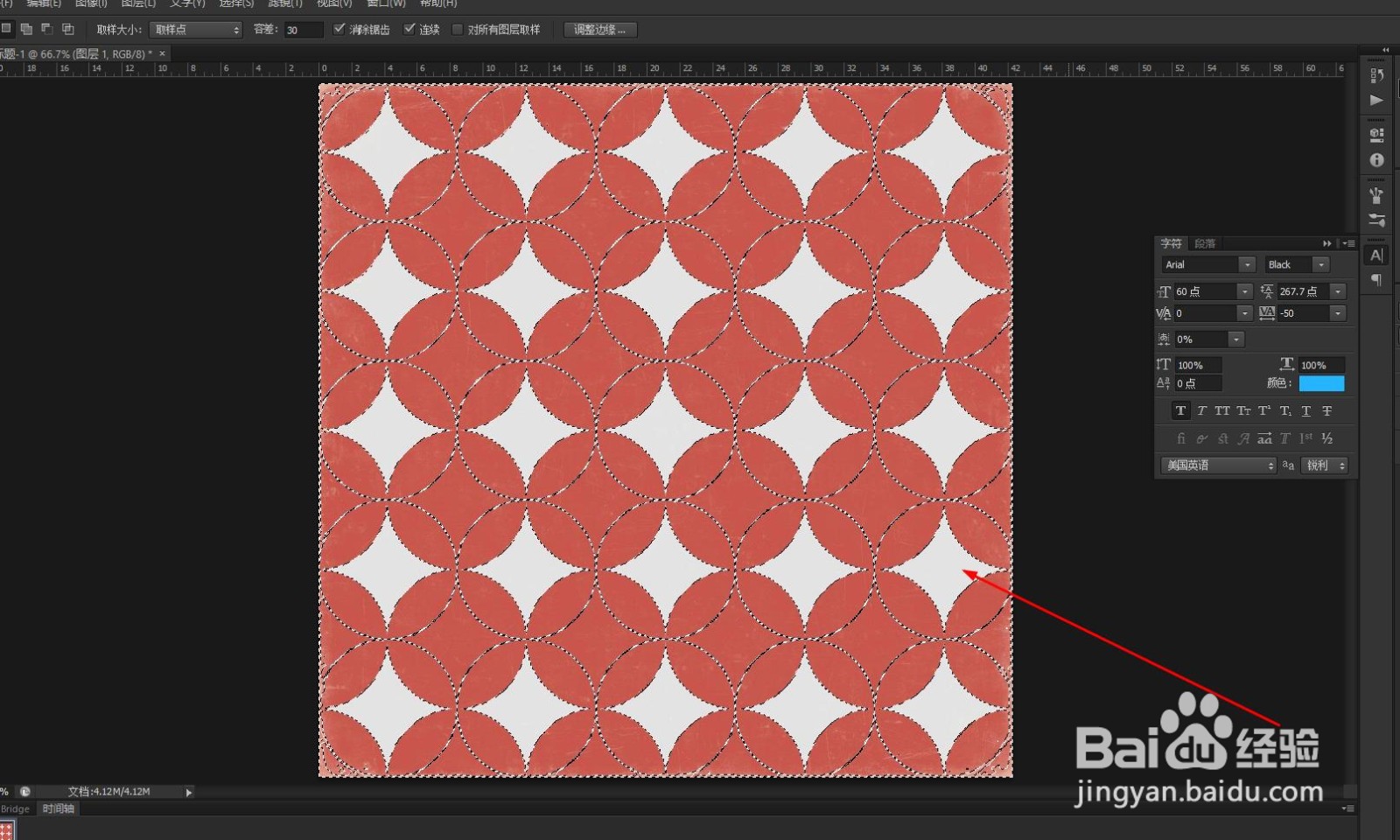Select the Intersect with selection mode icon
The height and width of the screenshot is (840, 1400).
[68, 29]
